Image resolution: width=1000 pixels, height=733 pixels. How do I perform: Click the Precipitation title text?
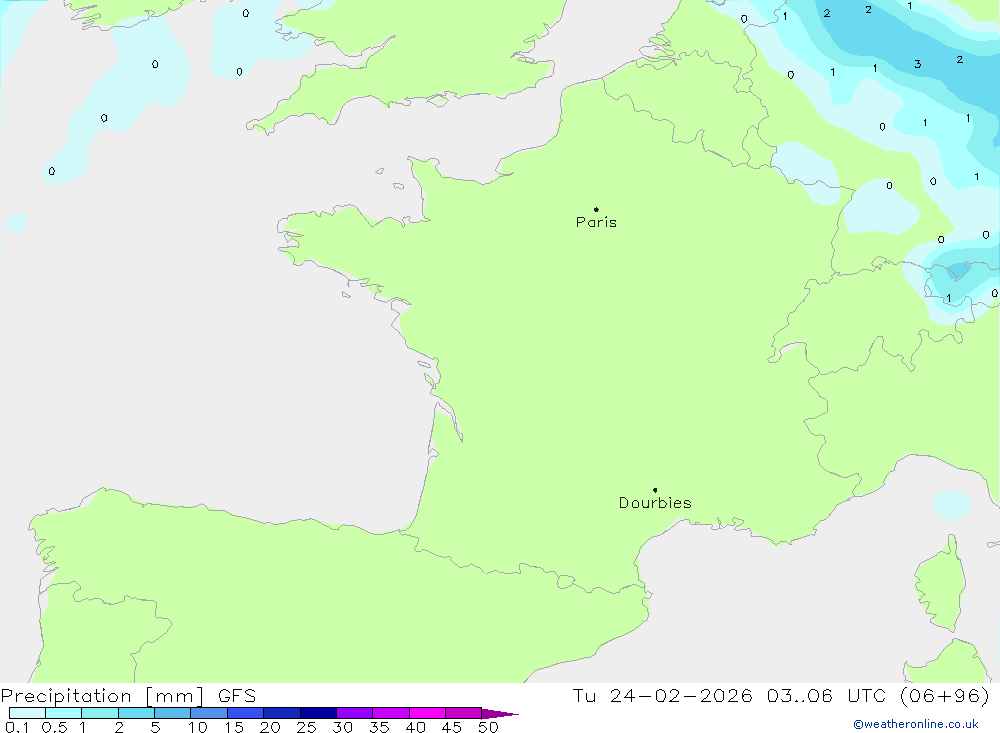pyautogui.click(x=66, y=696)
